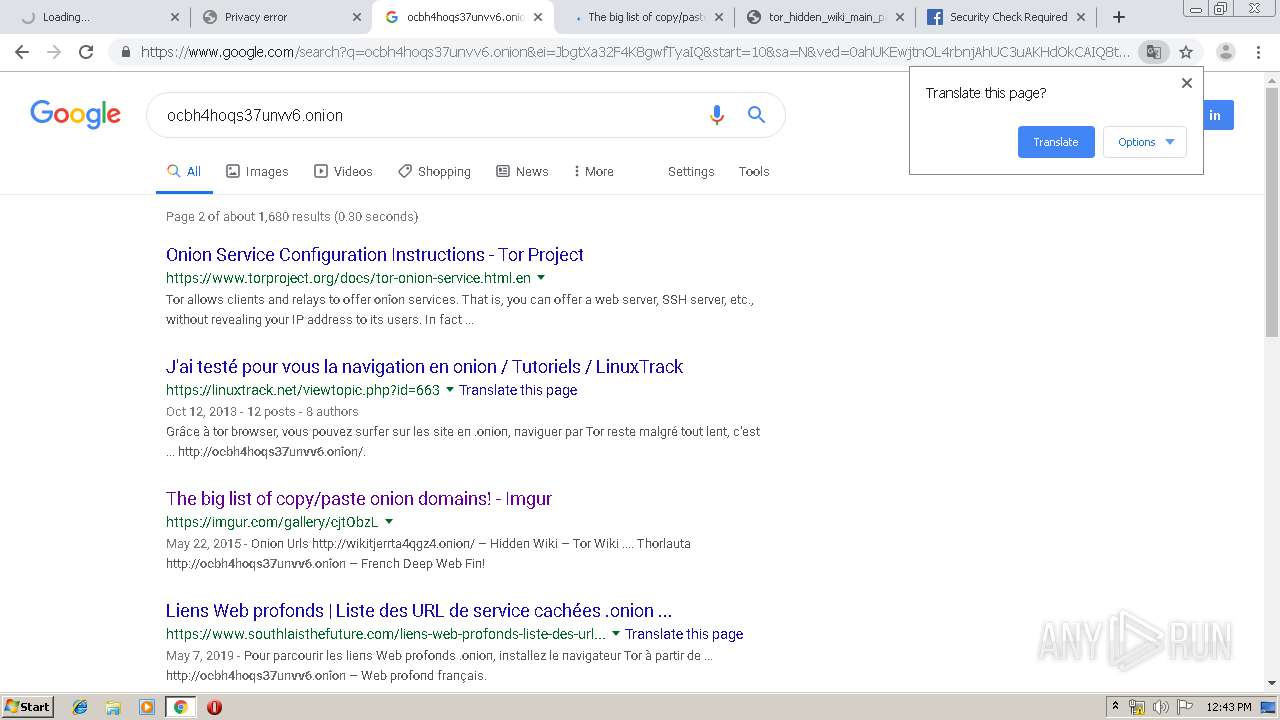The width and height of the screenshot is (1280, 720).
Task: Click the network icon in system tray
Action: 1137,707
